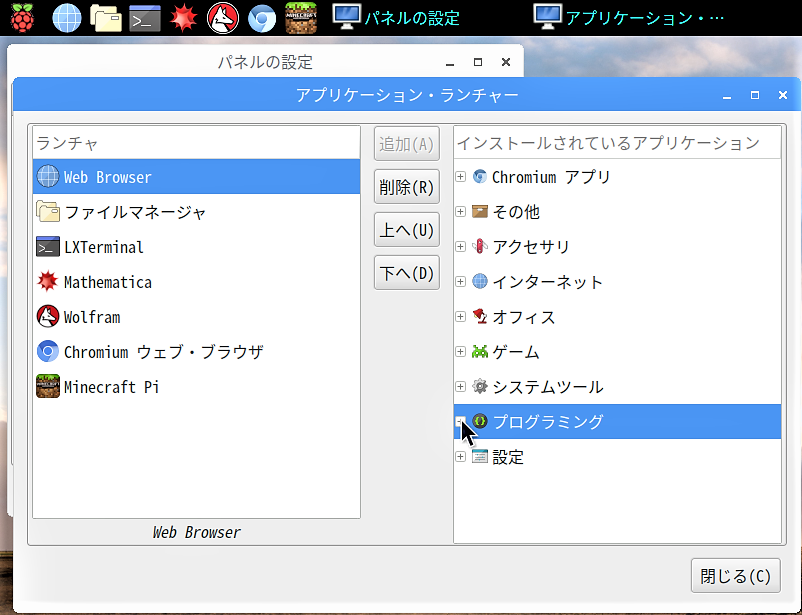Click the インストールされているアプリケーション column header
The width and height of the screenshot is (802, 615).
click(x=617, y=143)
